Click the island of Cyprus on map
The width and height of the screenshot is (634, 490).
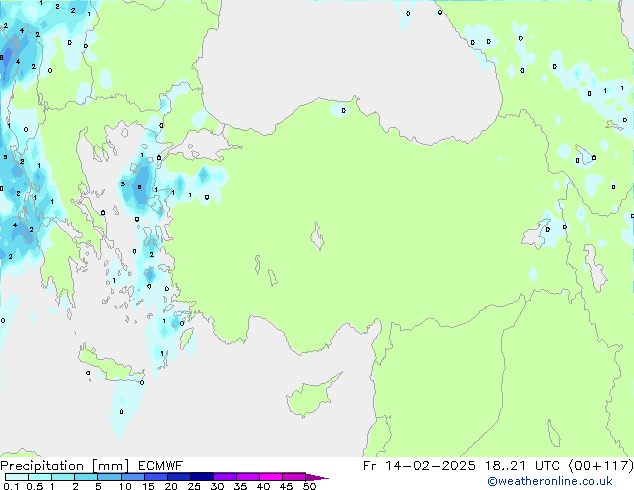tap(311, 397)
